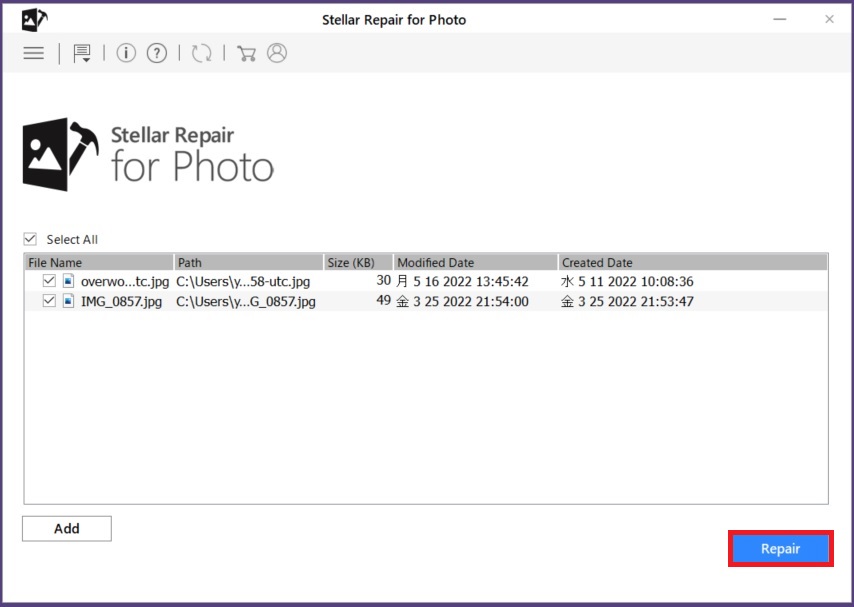The image size is (854, 607).
Task: Sort by Modified Date column header
Action: point(475,262)
